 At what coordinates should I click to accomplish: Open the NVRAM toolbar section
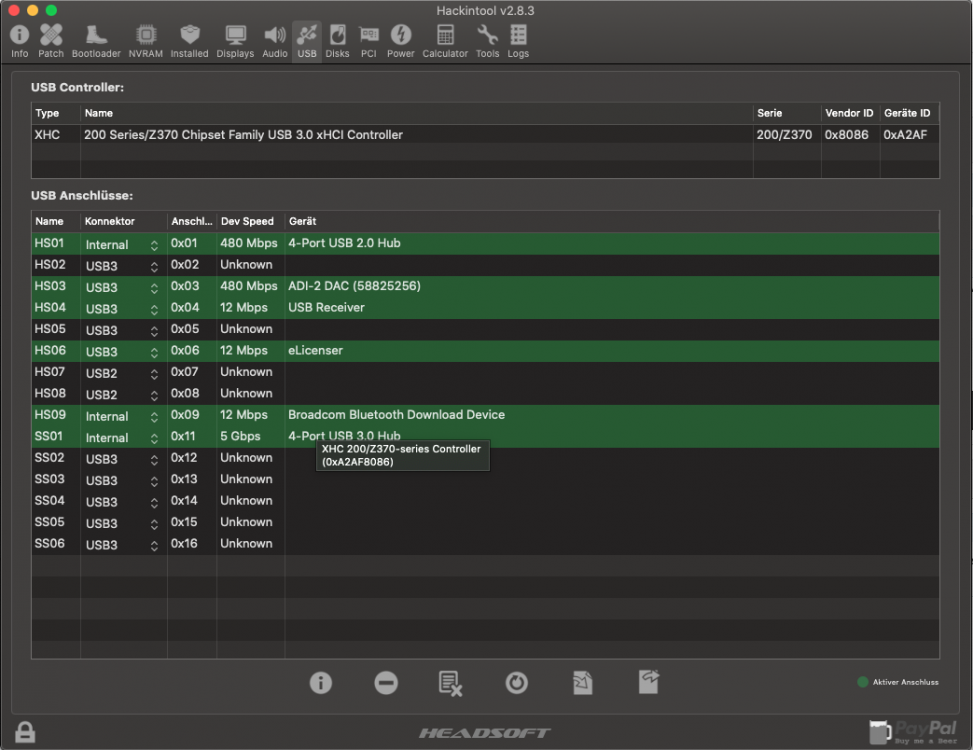[146, 41]
